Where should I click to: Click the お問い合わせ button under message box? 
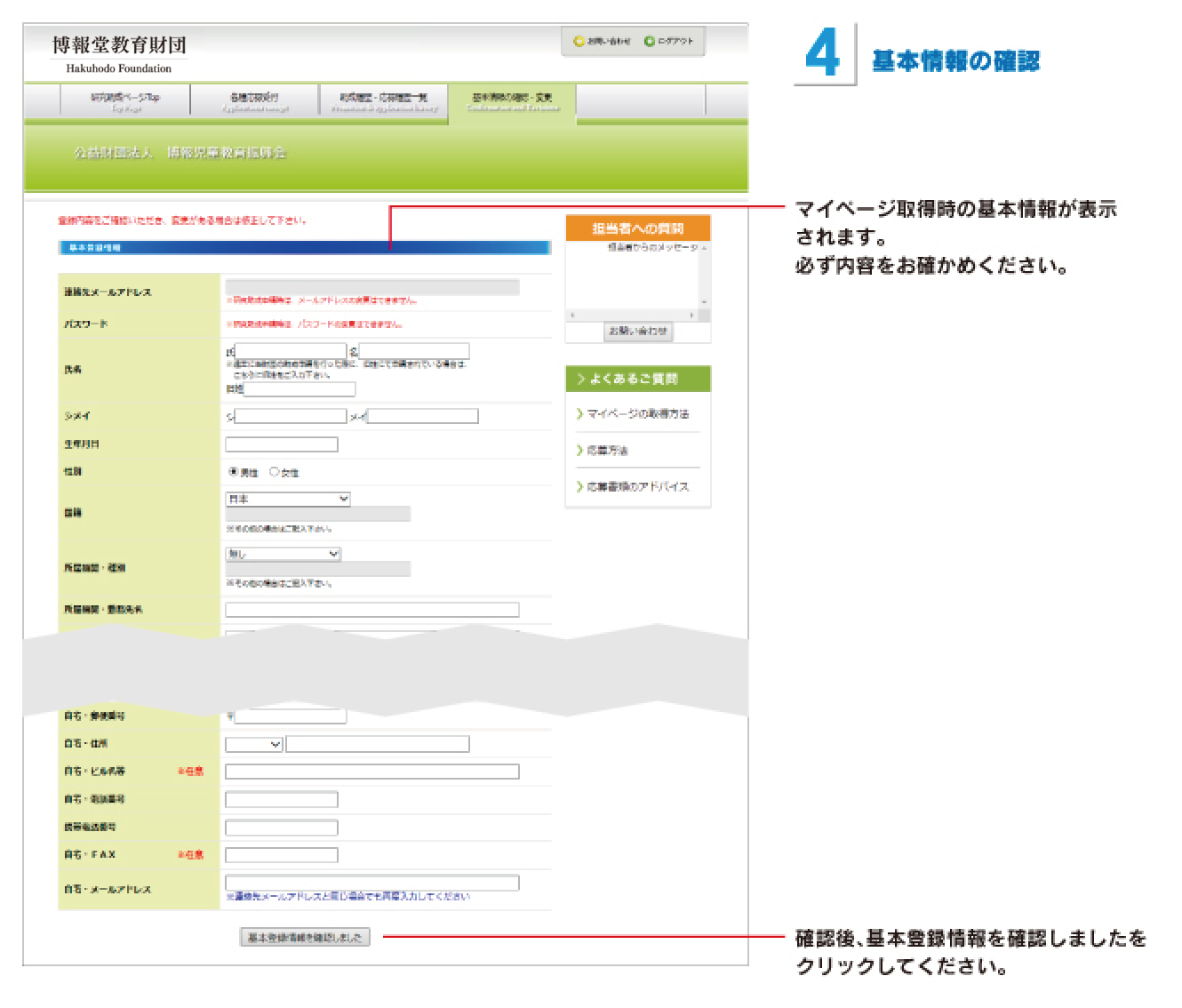click(x=637, y=332)
